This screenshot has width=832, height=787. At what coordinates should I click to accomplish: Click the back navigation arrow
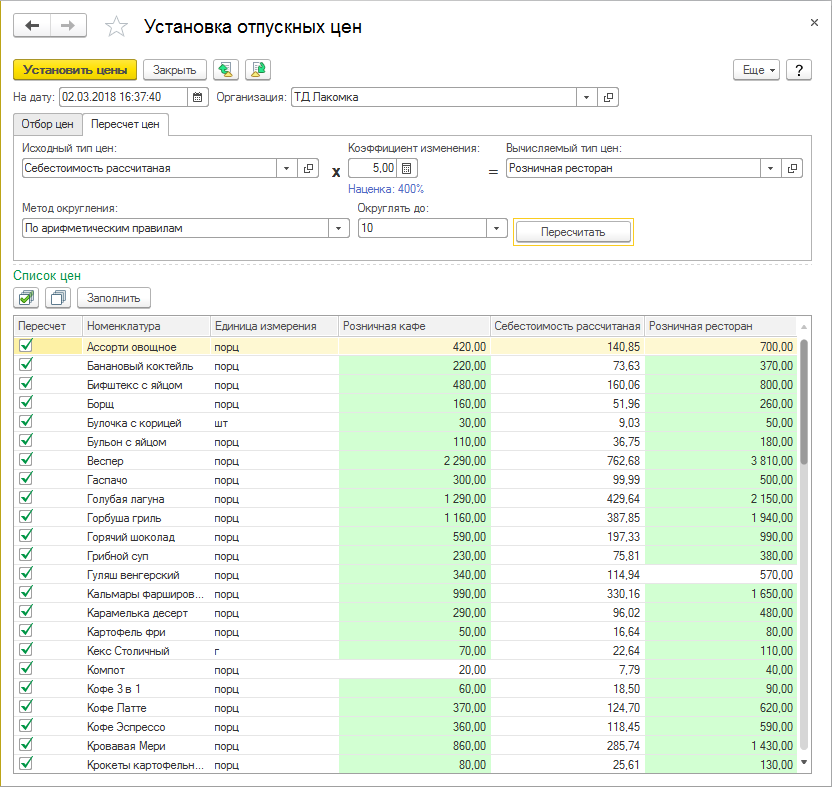click(31, 27)
